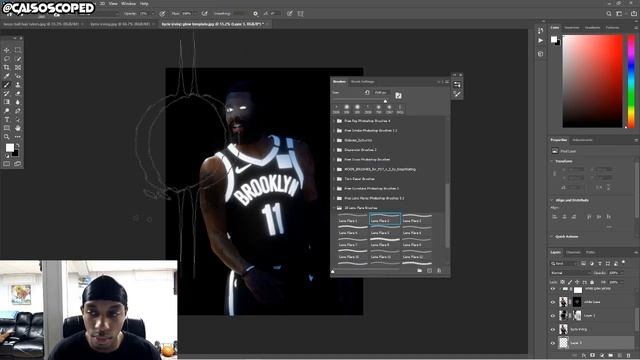Toggle lock transparent pixels

pyautogui.click(x=563, y=282)
